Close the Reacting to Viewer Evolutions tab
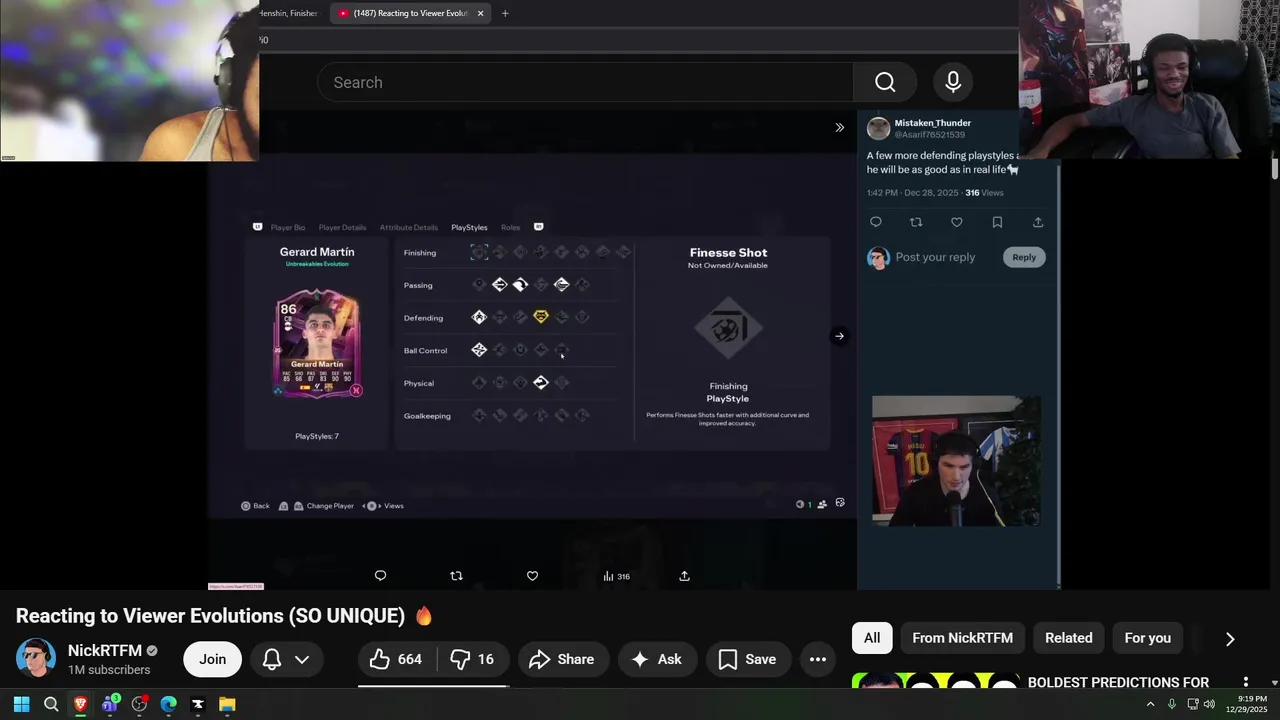 point(481,13)
